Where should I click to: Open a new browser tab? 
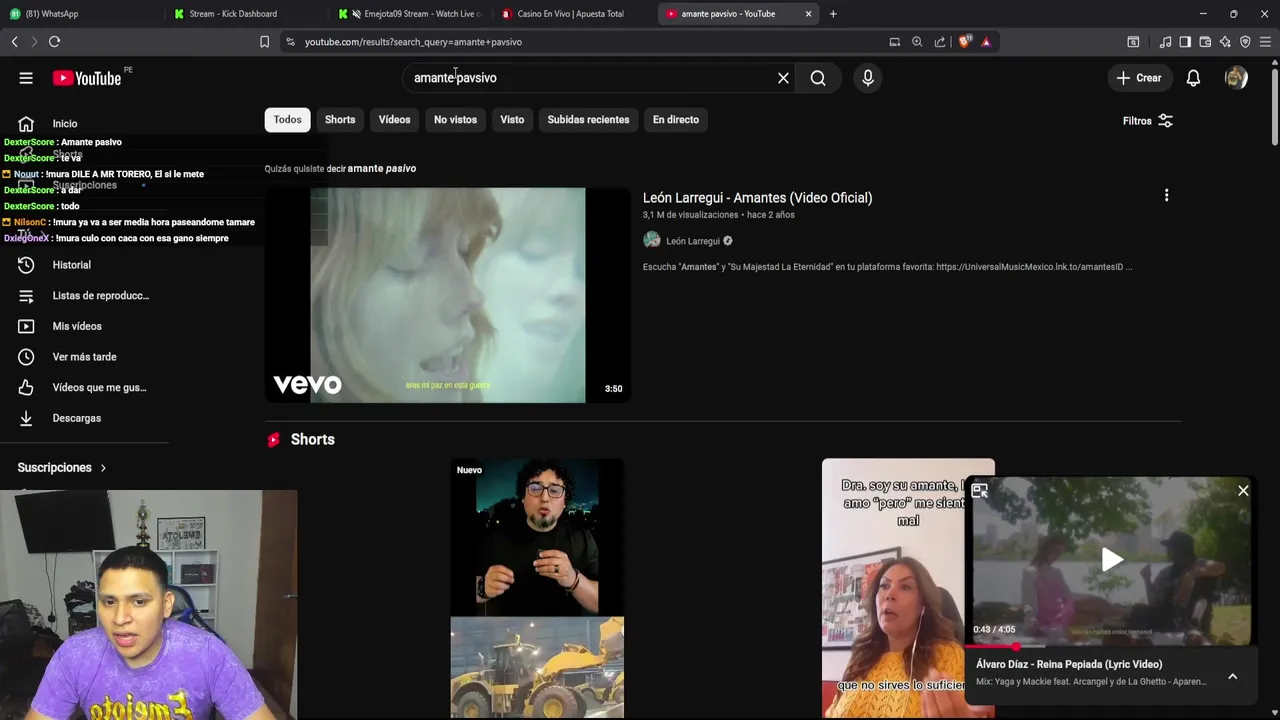click(833, 14)
